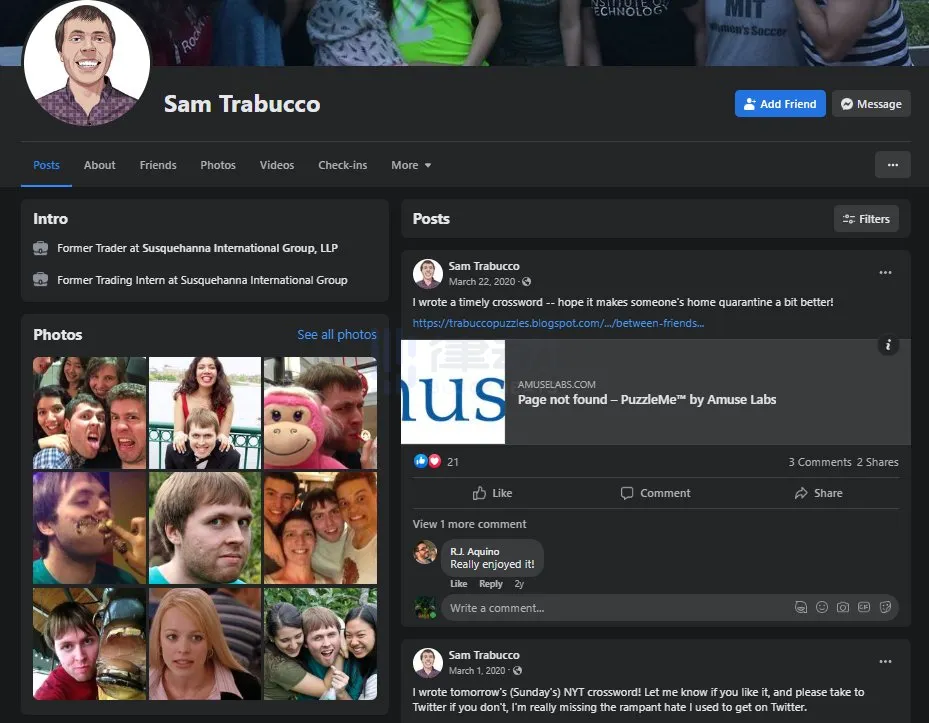
Task: Open the Filters button for Posts
Action: pos(866,219)
